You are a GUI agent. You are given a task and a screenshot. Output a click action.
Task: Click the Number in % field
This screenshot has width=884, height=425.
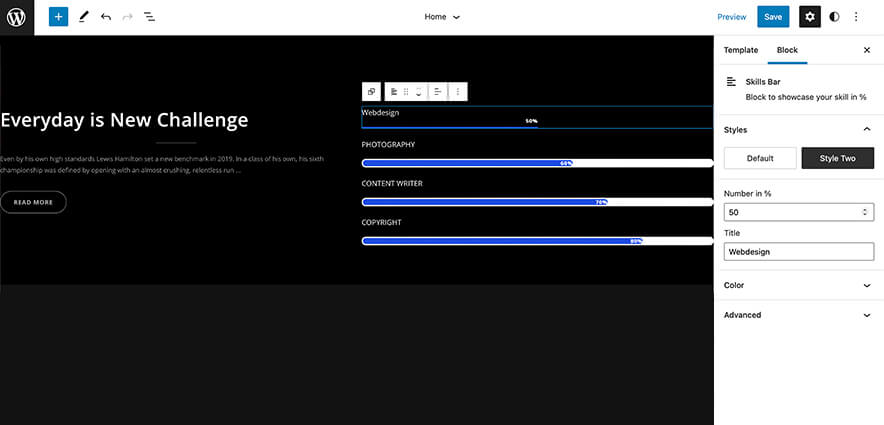(799, 212)
